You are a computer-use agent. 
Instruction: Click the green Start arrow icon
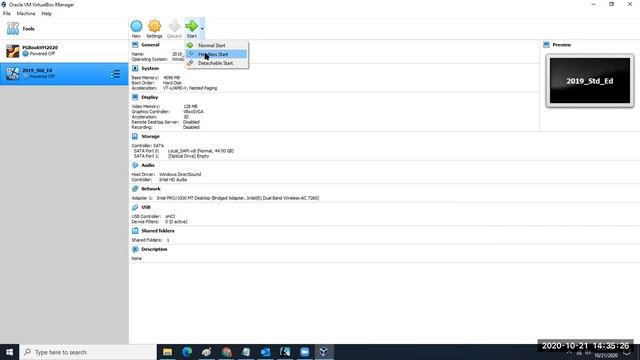tap(191, 26)
